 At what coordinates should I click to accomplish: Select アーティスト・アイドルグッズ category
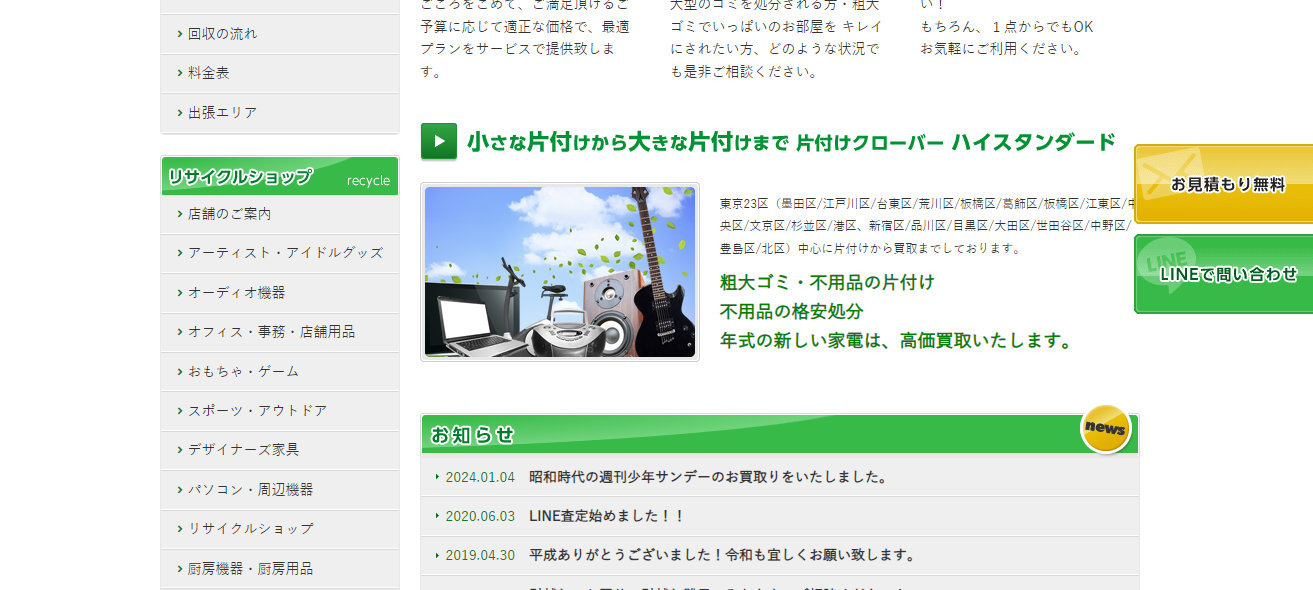click(x=285, y=253)
